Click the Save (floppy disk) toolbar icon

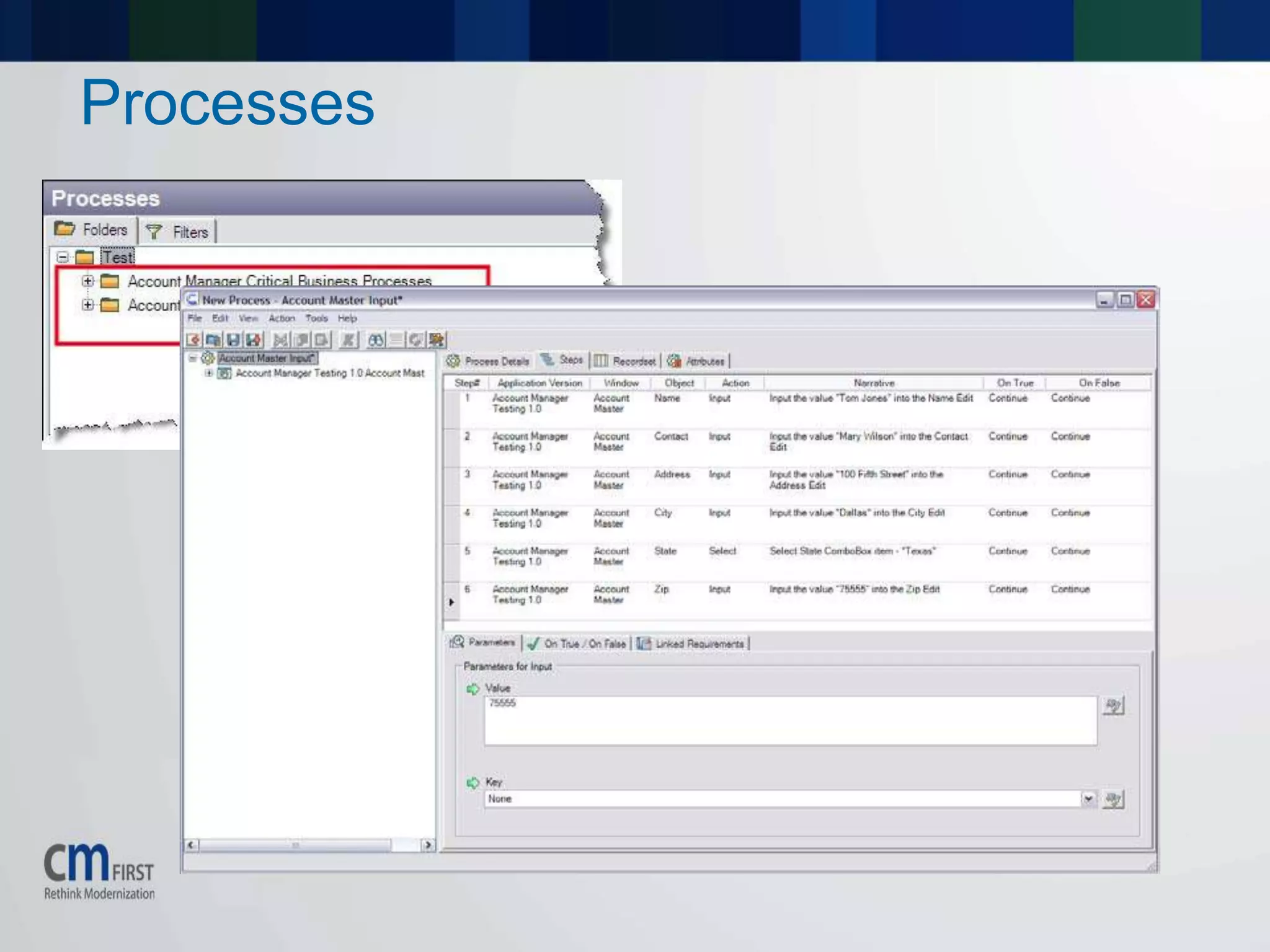coord(233,340)
